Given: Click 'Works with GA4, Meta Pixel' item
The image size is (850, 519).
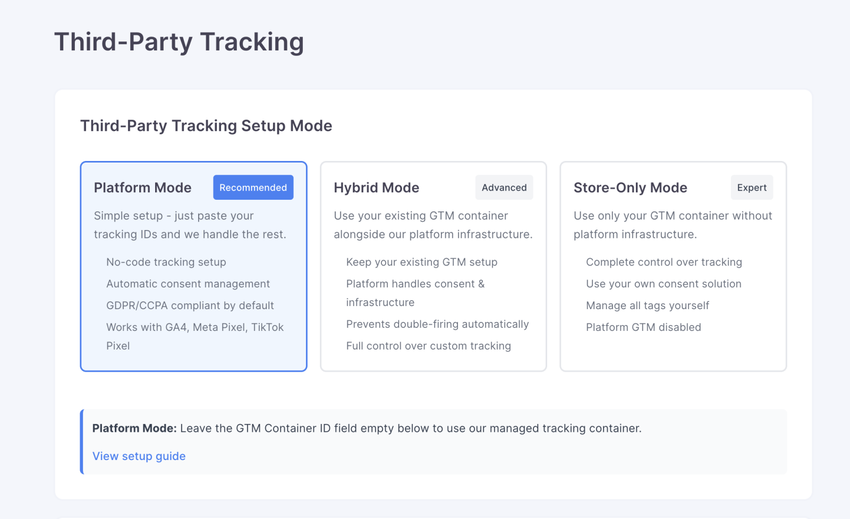Looking at the screenshot, I should click(195, 328).
